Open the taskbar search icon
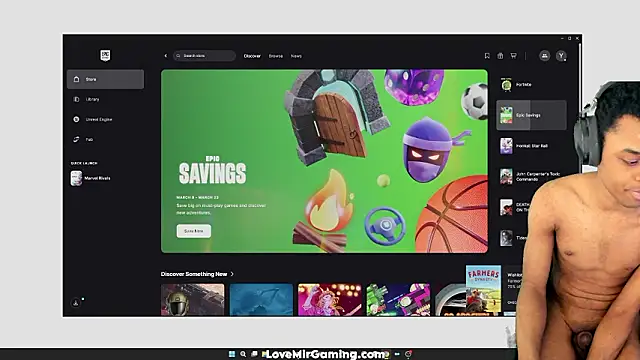640x360 pixels. [x=243, y=354]
